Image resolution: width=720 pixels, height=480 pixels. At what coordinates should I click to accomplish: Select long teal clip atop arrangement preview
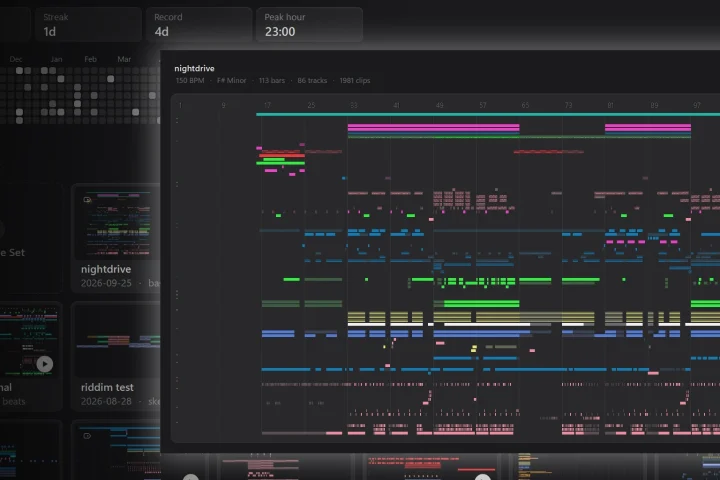pos(488,114)
